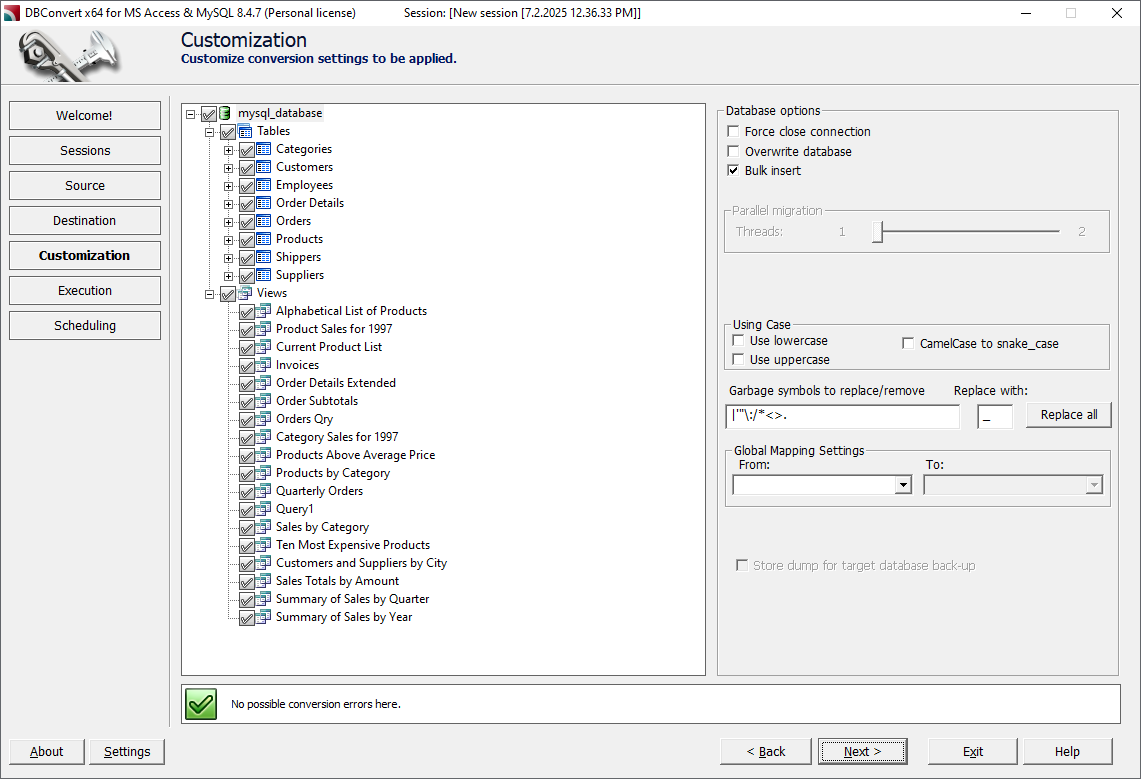Select the Invoices view icon
1141x779 pixels.
(x=262, y=365)
